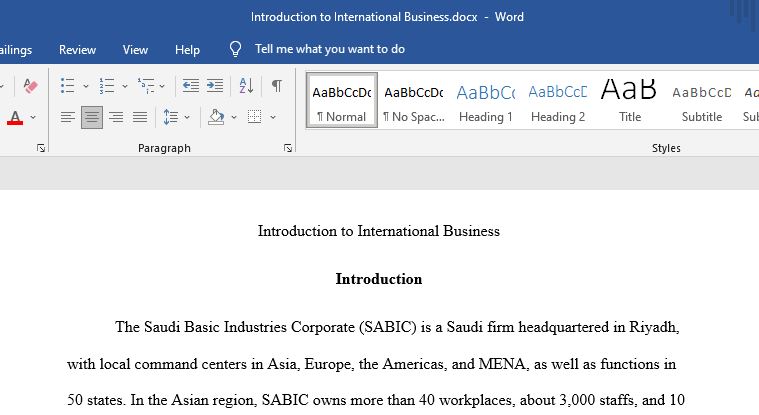Screen dimensions: 759x415
Task: Click the 'Tell me what you want to do' box
Action: pyautogui.click(x=330, y=49)
